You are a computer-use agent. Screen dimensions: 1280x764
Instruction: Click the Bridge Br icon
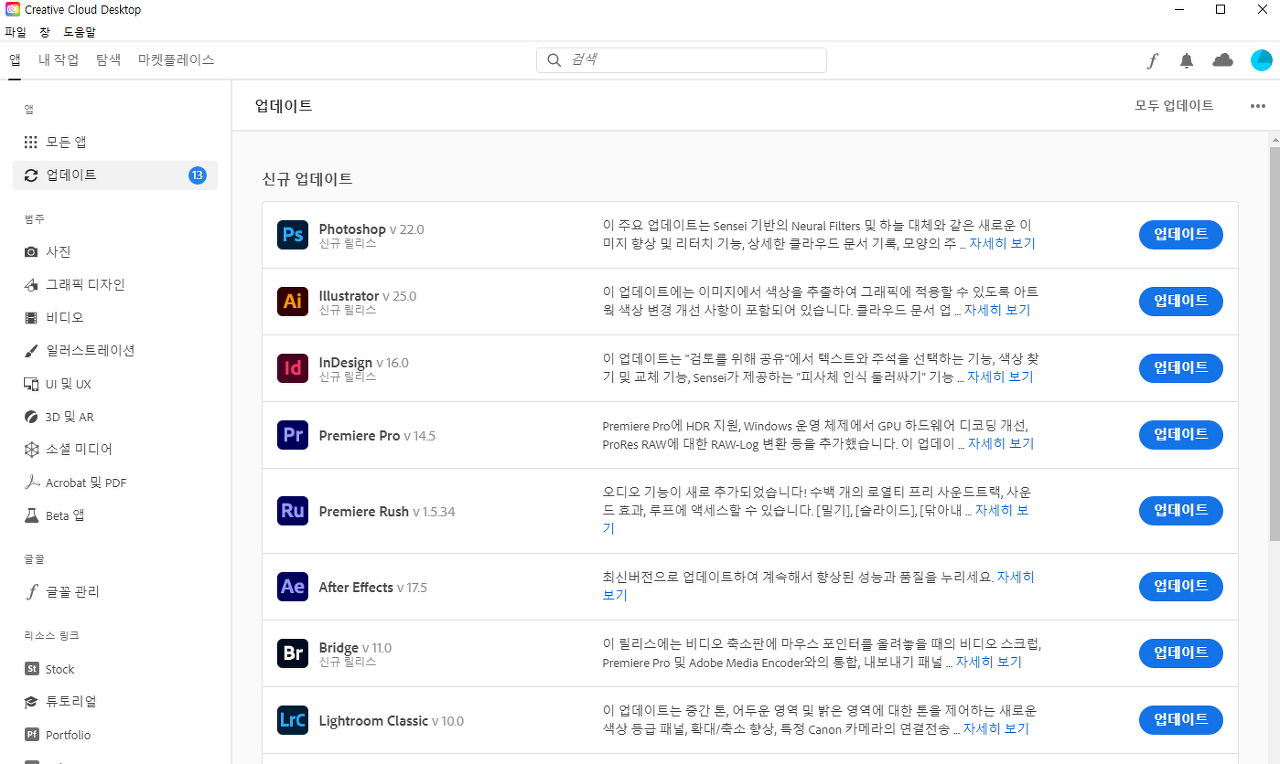click(x=293, y=654)
